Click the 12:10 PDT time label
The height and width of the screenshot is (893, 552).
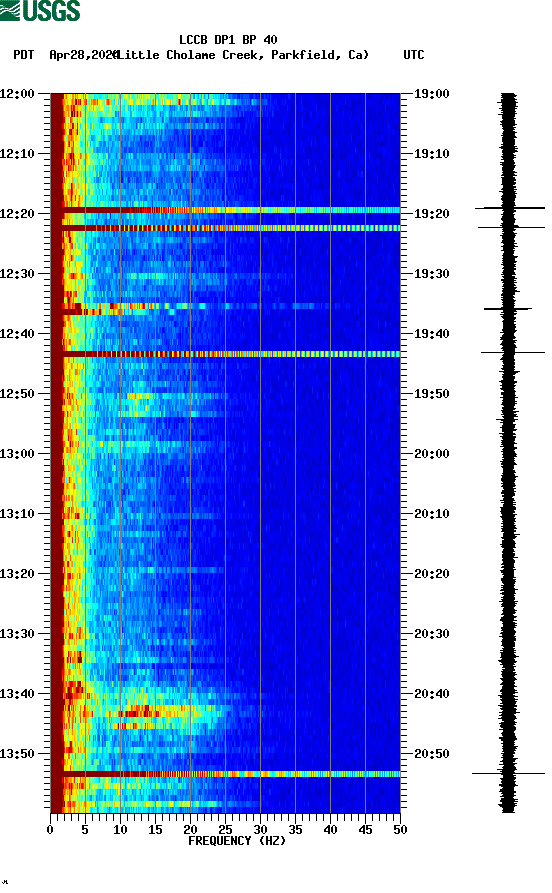pyautogui.click(x=17, y=154)
